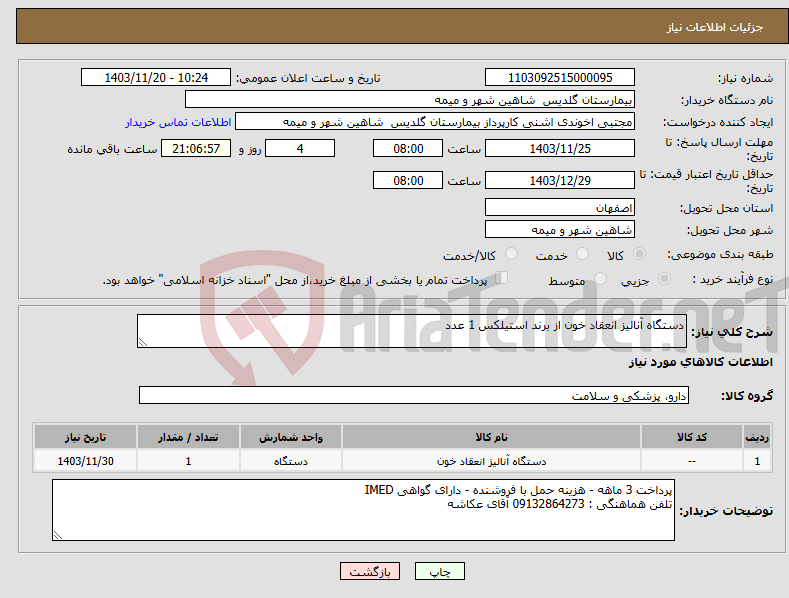This screenshot has height=598, width=789.
Task: Click the ردیف column header
Action: 757,437
